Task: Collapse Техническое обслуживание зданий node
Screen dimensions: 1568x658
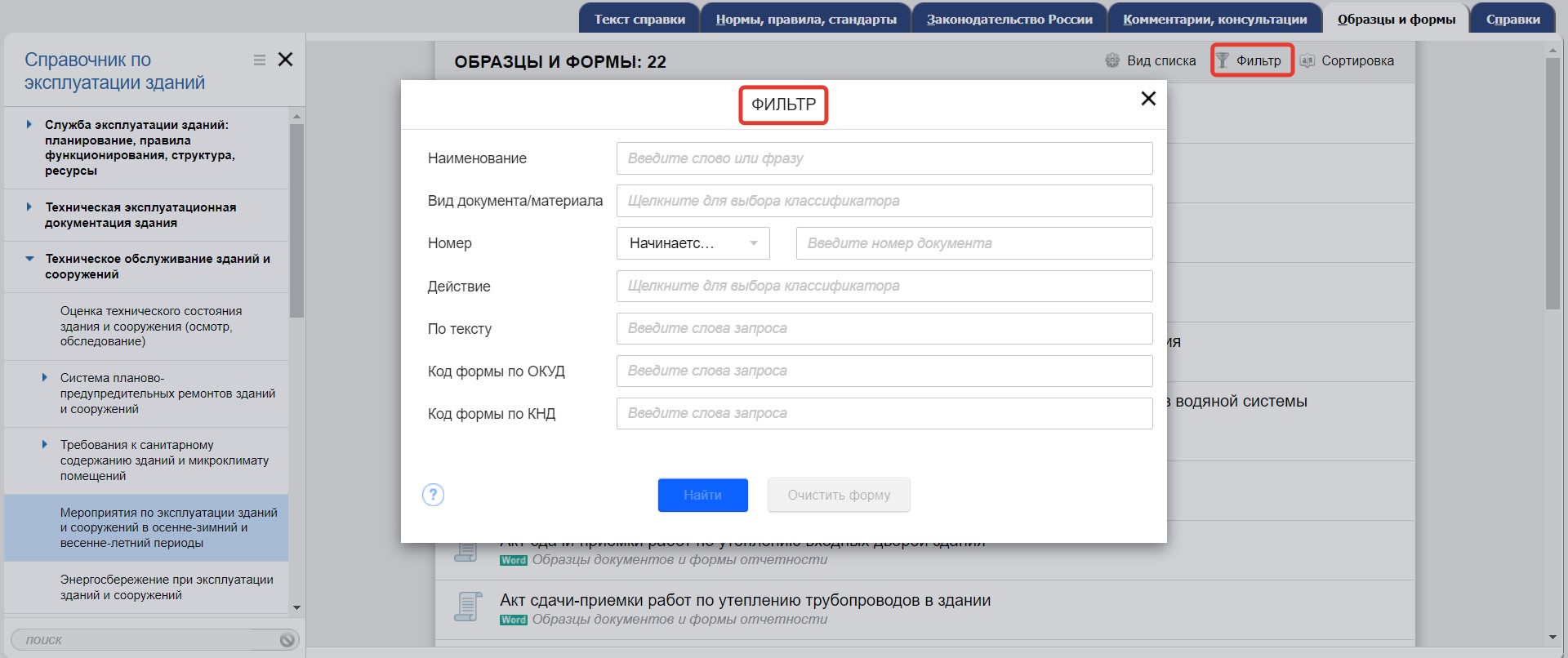Action: click(29, 259)
